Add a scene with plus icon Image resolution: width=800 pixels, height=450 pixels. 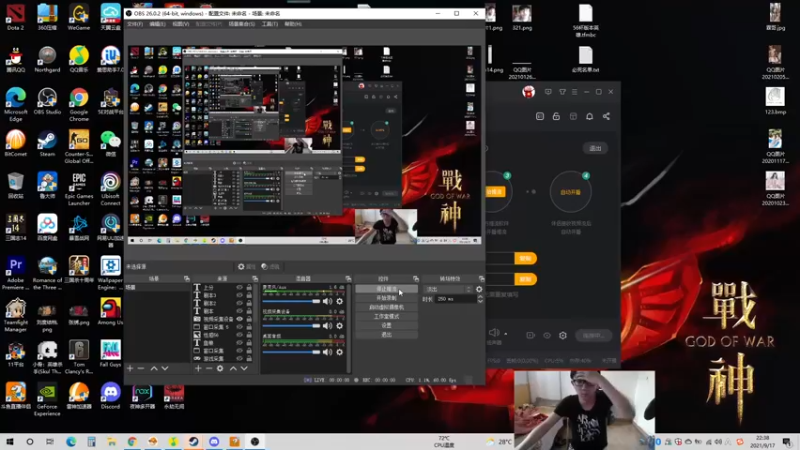(x=130, y=368)
